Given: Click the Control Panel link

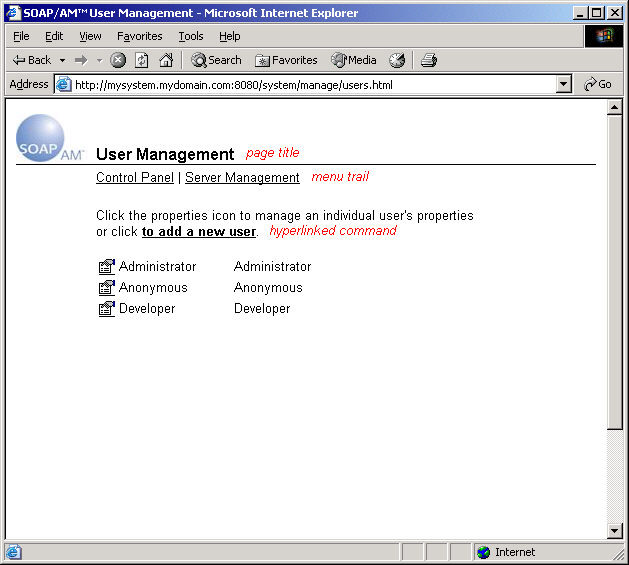Looking at the screenshot, I should click(x=134, y=178).
